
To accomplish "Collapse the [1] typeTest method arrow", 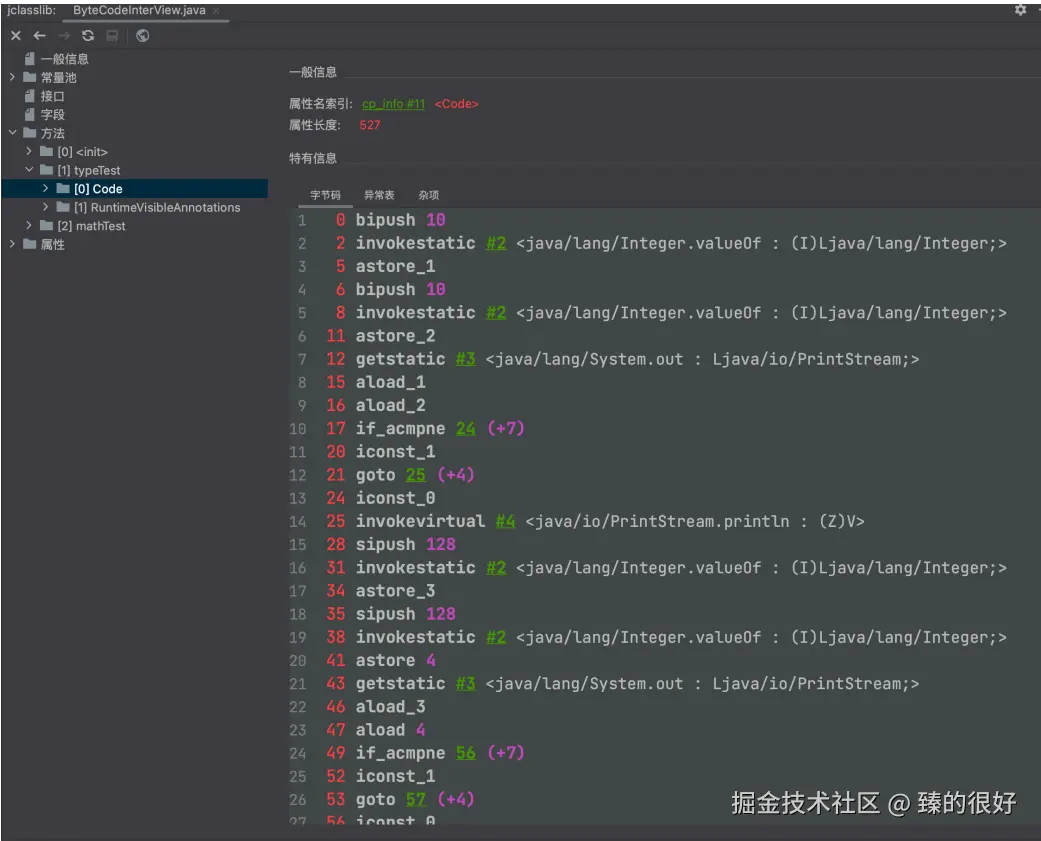I will (x=29, y=170).
